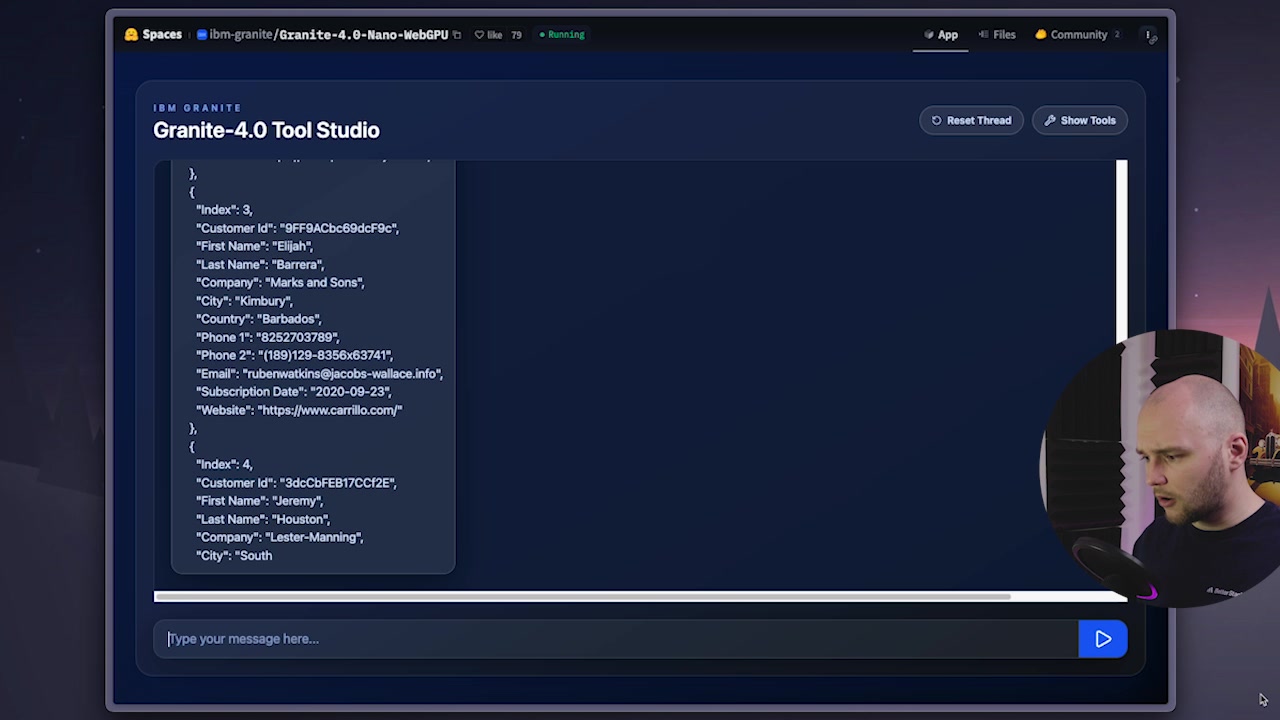The width and height of the screenshot is (1280, 720).
Task: Click the ibm-granite organization avatar icon
Action: coord(202,34)
